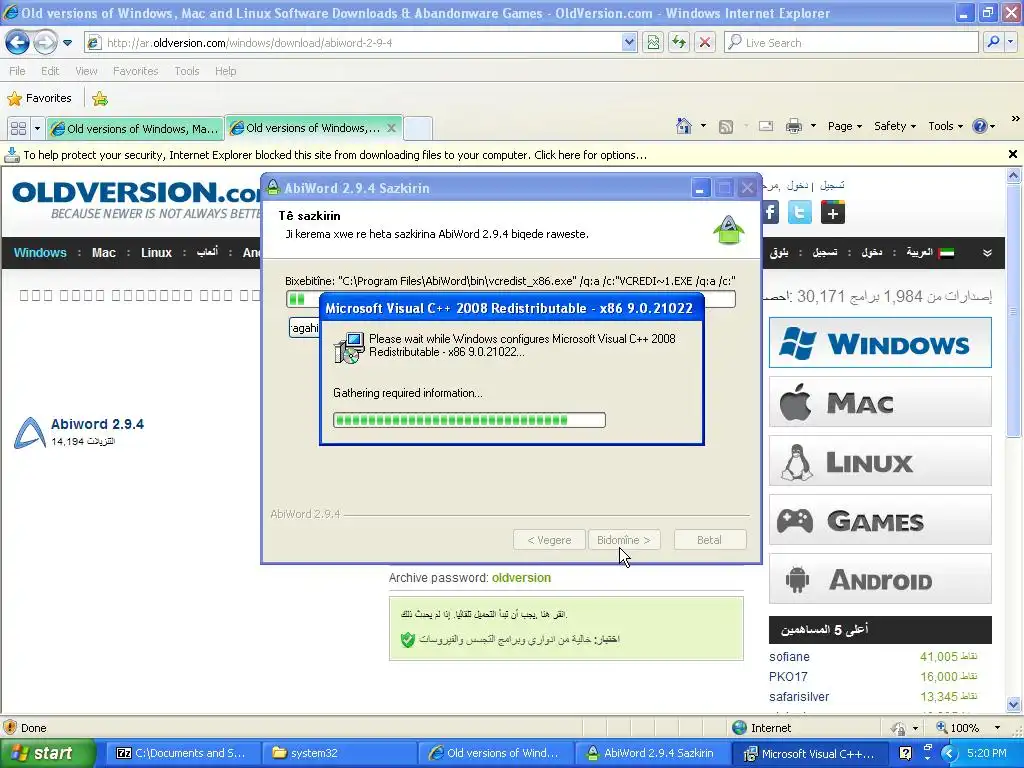Expand the Home button dropdown arrow
Image resolution: width=1024 pixels, height=768 pixels.
click(x=703, y=125)
